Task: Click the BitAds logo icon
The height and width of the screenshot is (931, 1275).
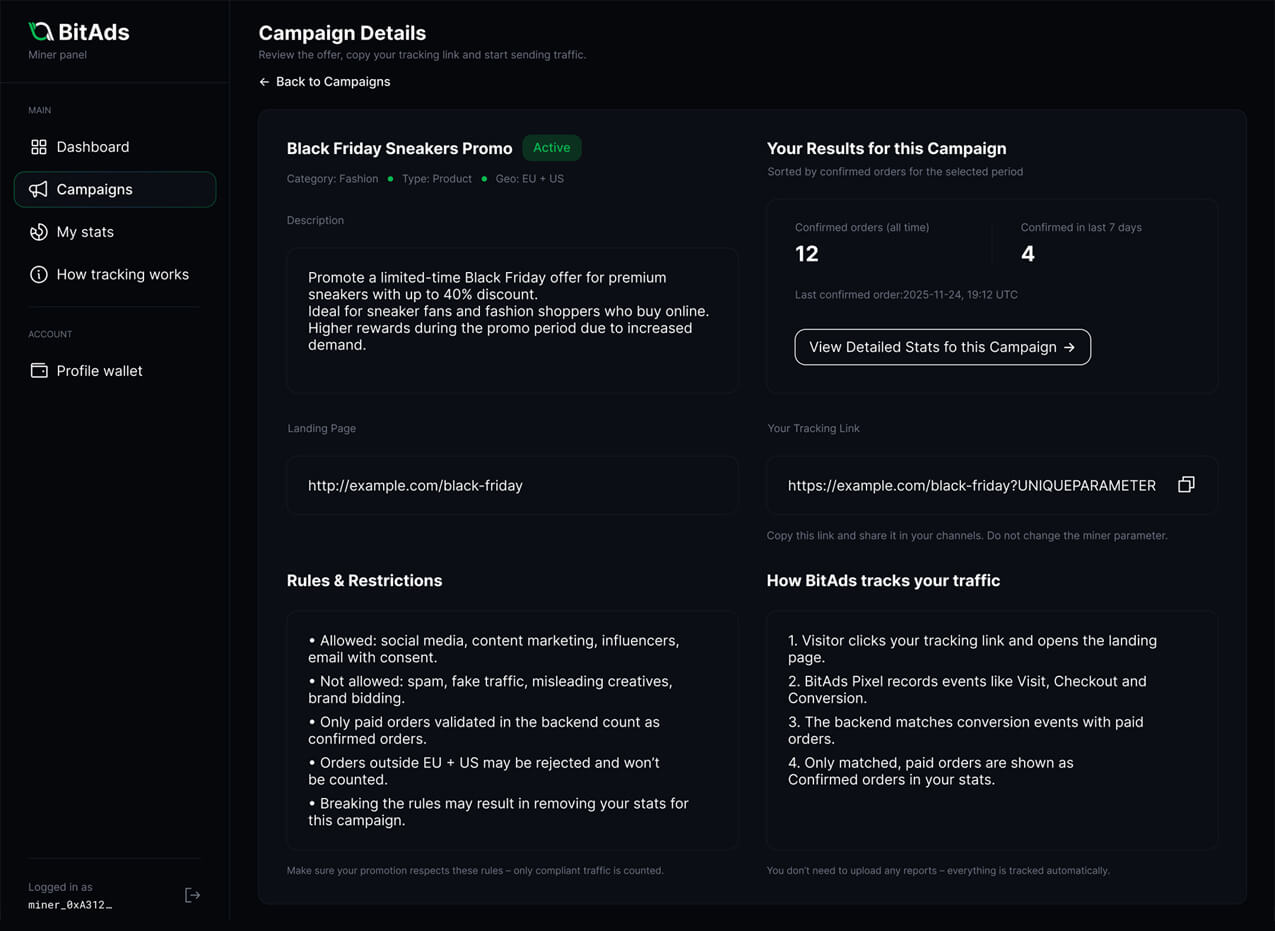Action: [x=41, y=32]
